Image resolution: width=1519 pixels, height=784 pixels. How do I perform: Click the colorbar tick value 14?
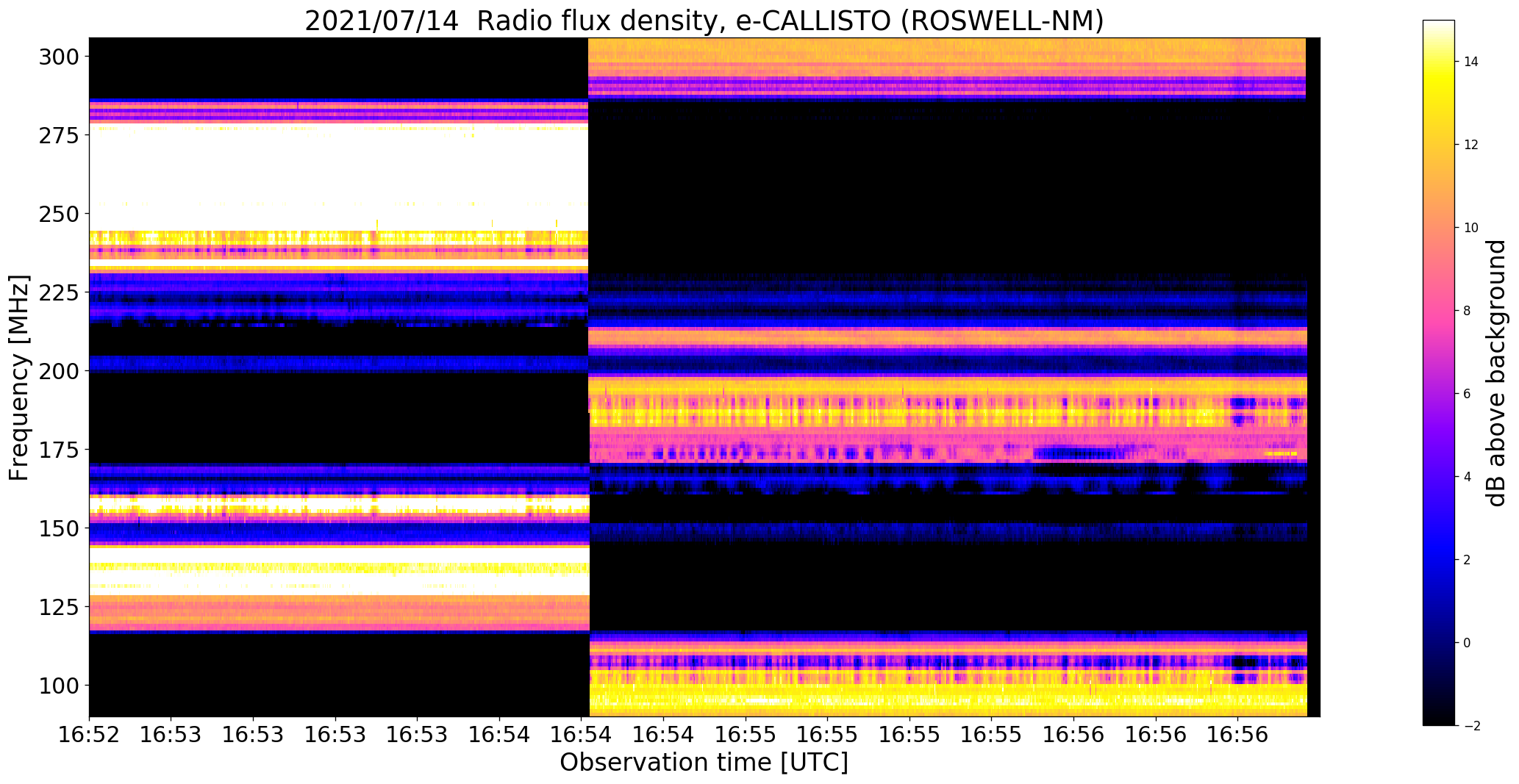(1471, 62)
